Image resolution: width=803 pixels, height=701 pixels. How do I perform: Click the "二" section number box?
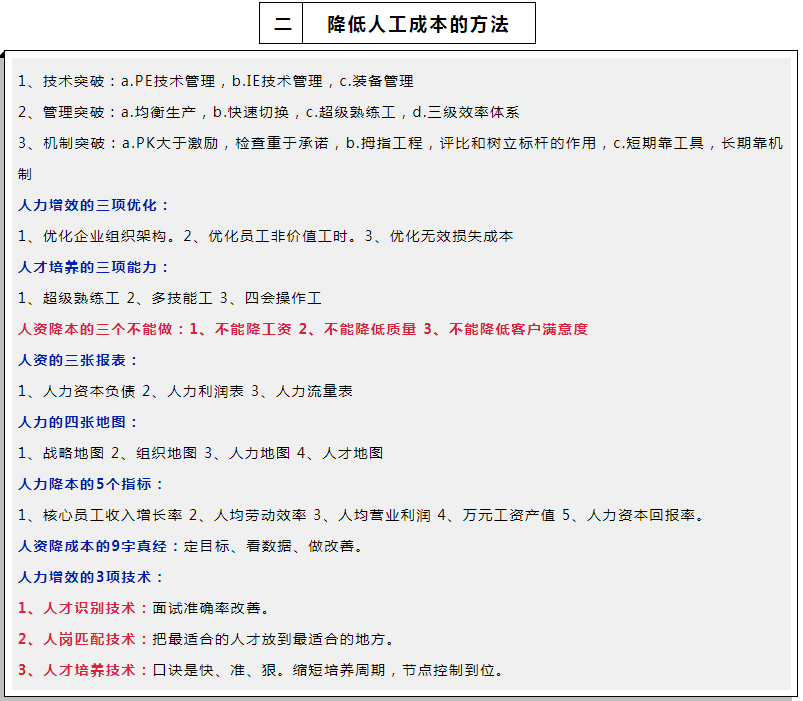(281, 24)
